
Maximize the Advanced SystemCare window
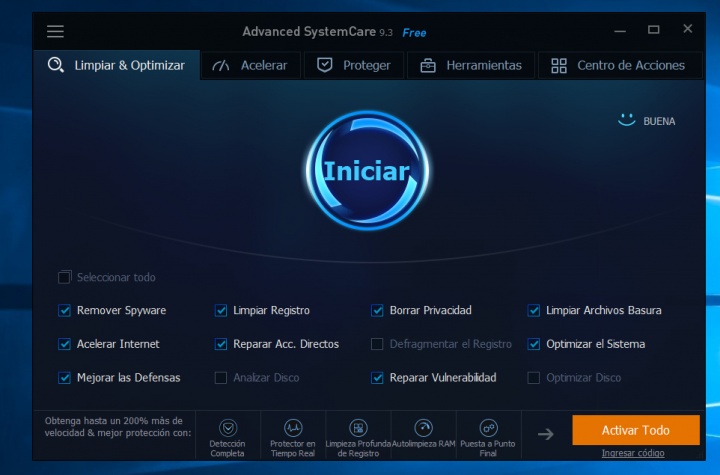[x=653, y=30]
